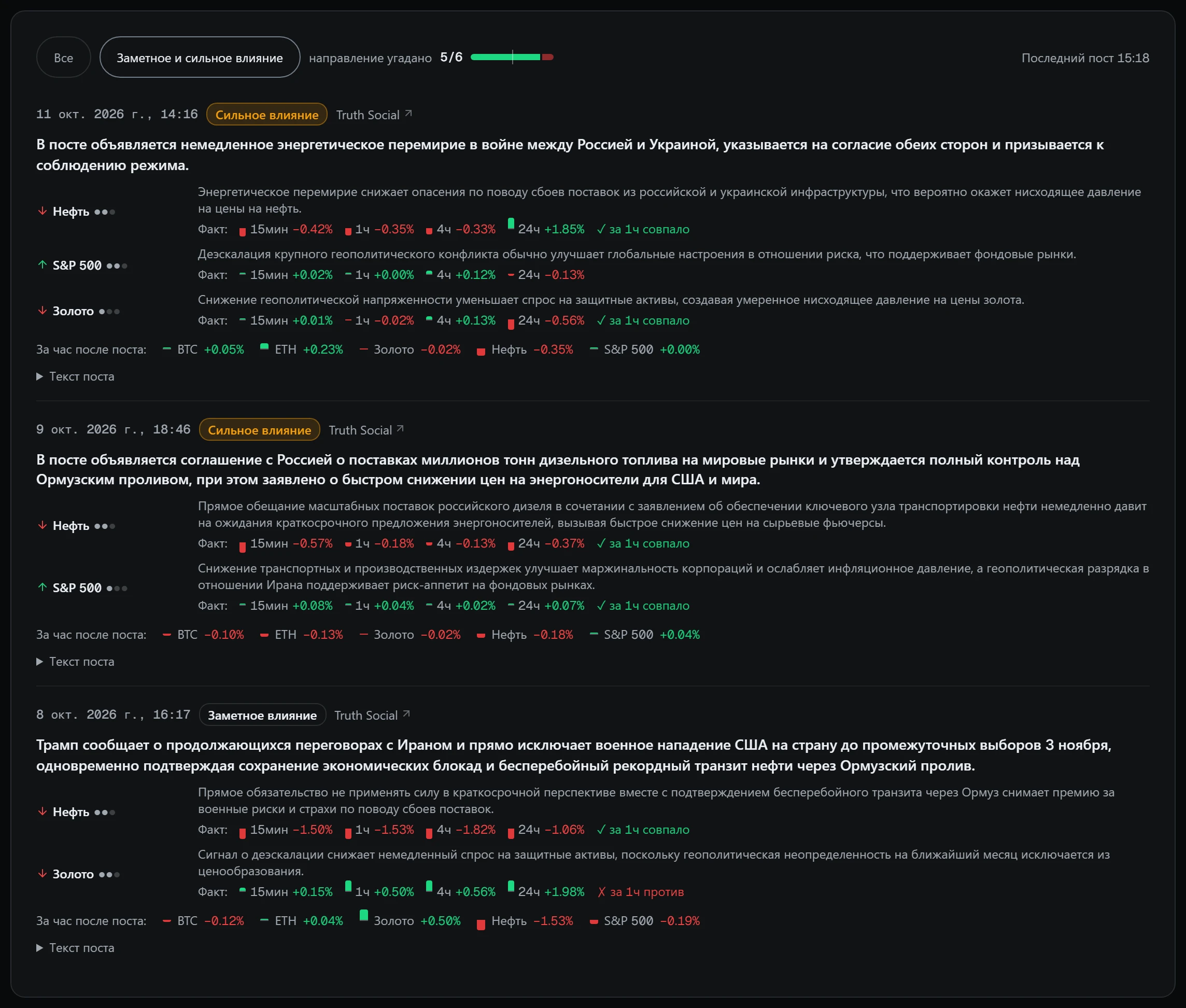
Task: Click 'направление угадано' label
Action: [370, 58]
